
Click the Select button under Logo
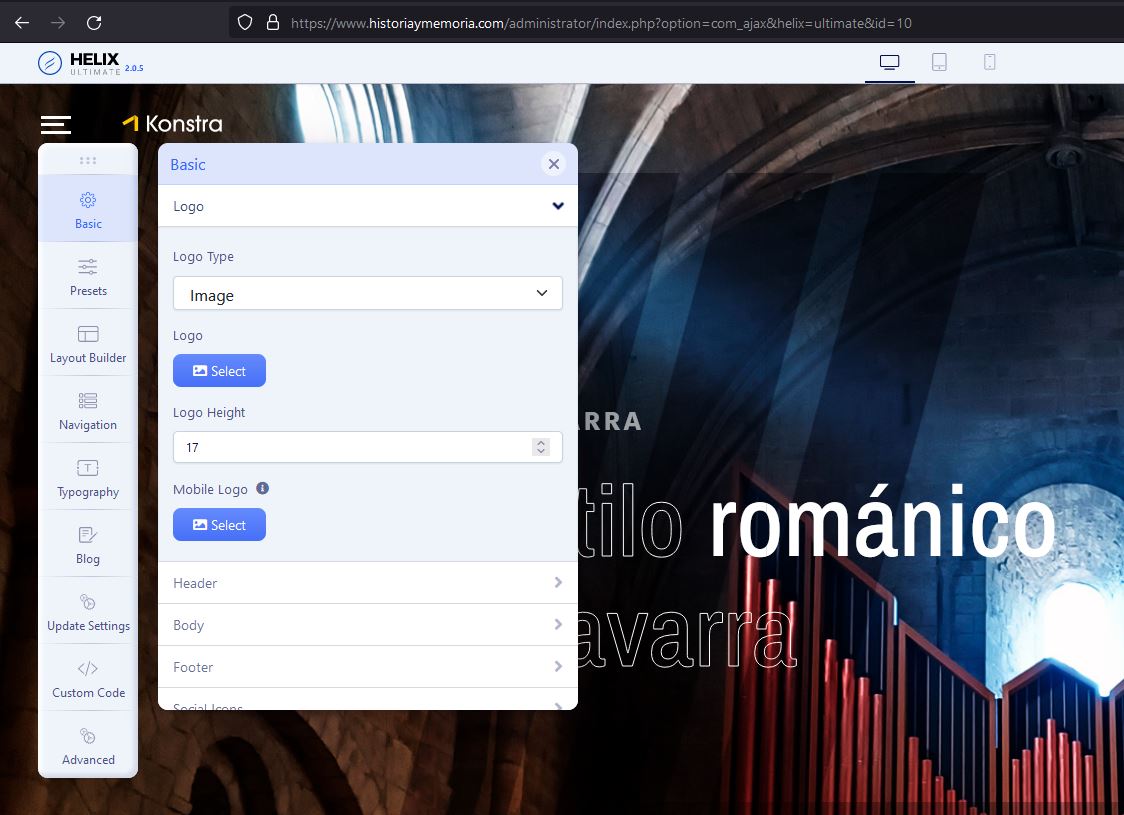[x=219, y=370]
